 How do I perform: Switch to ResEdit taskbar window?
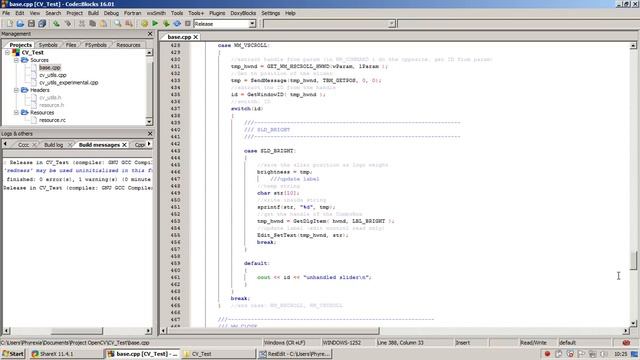coord(295,354)
